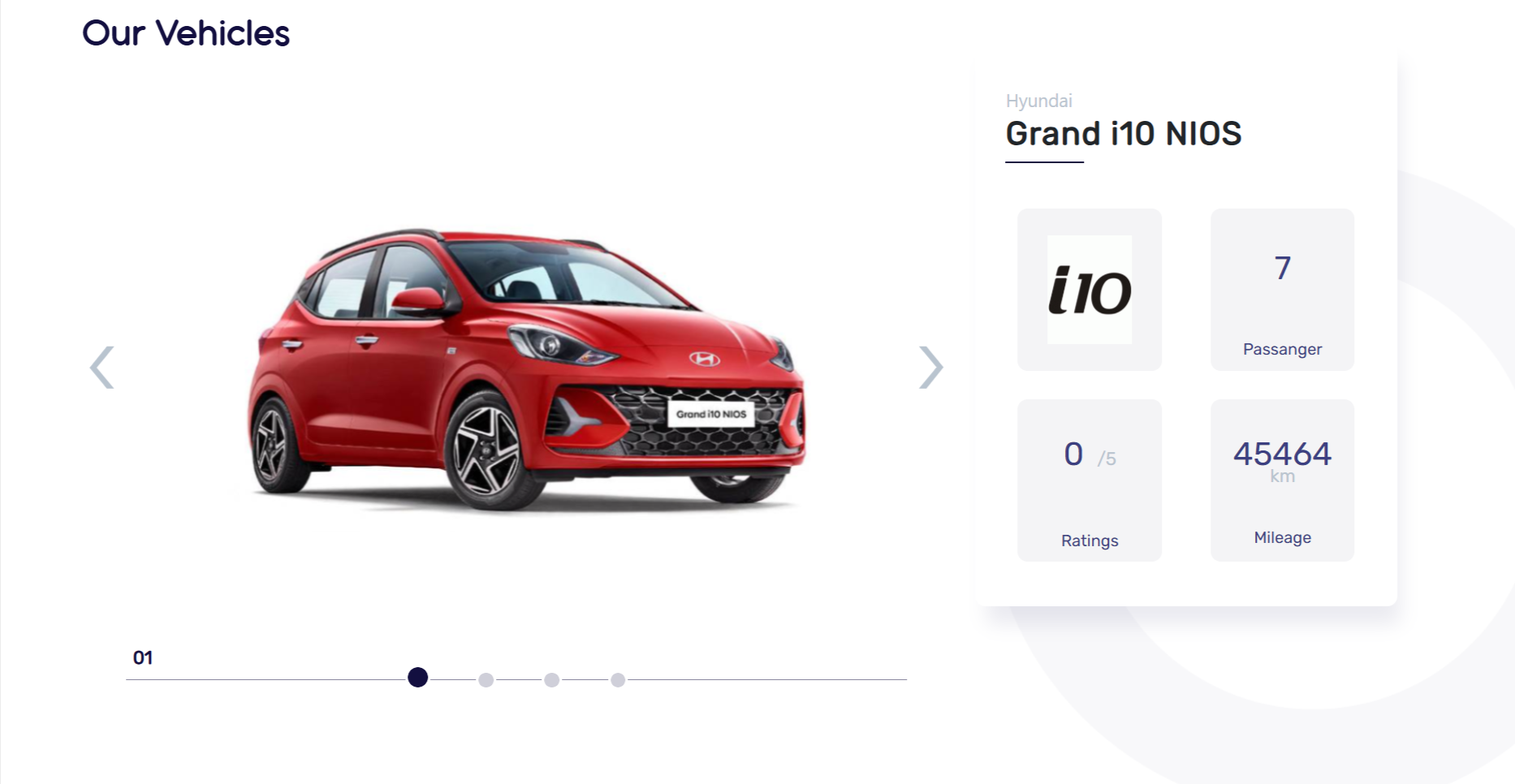Click the Grand i10 NIOS number plate

coord(710,414)
